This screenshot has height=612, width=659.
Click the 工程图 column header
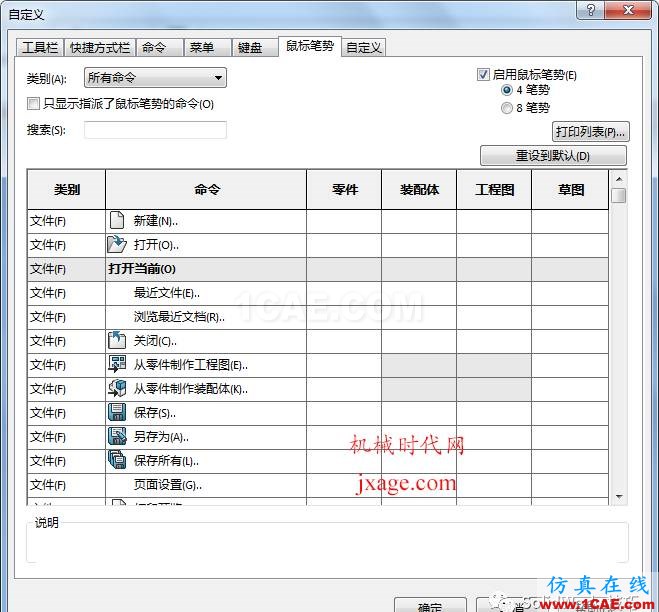494,190
